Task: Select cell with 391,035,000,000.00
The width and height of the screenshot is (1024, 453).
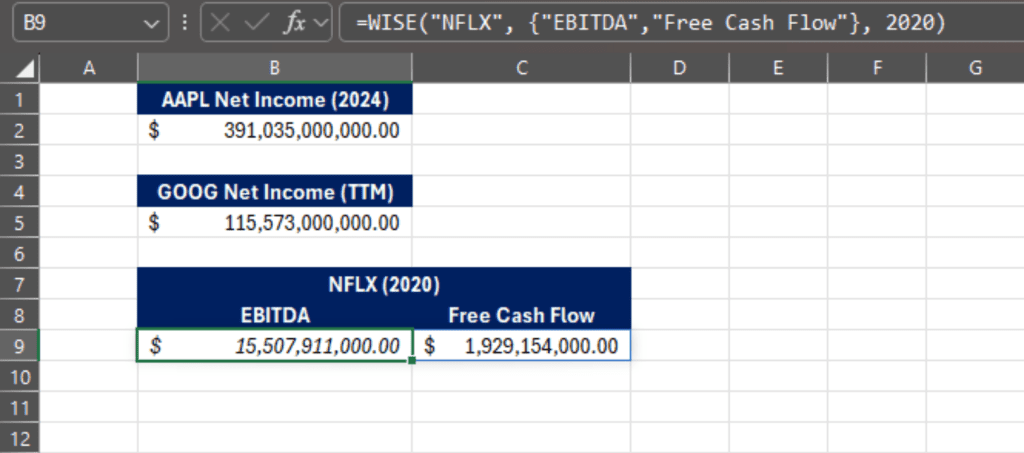Action: (275, 130)
